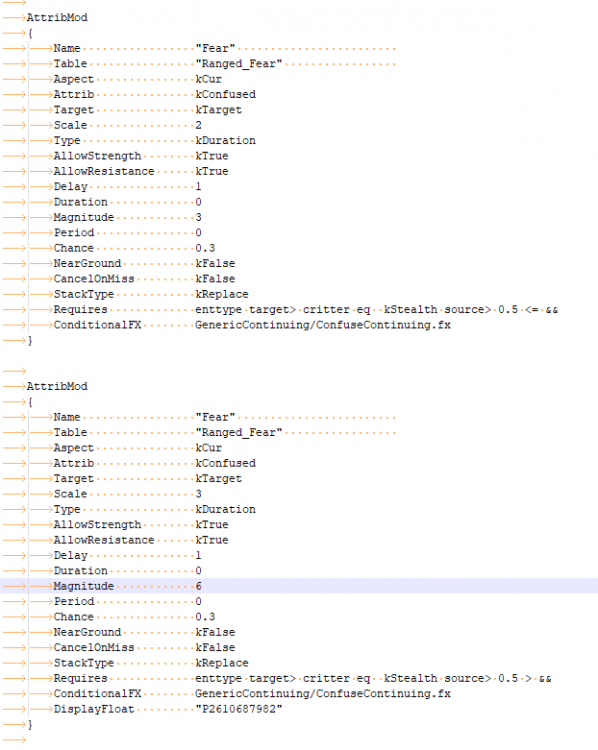Click the opening brace of the first AttribMod block
The height and width of the screenshot is (750, 598).
point(30,33)
